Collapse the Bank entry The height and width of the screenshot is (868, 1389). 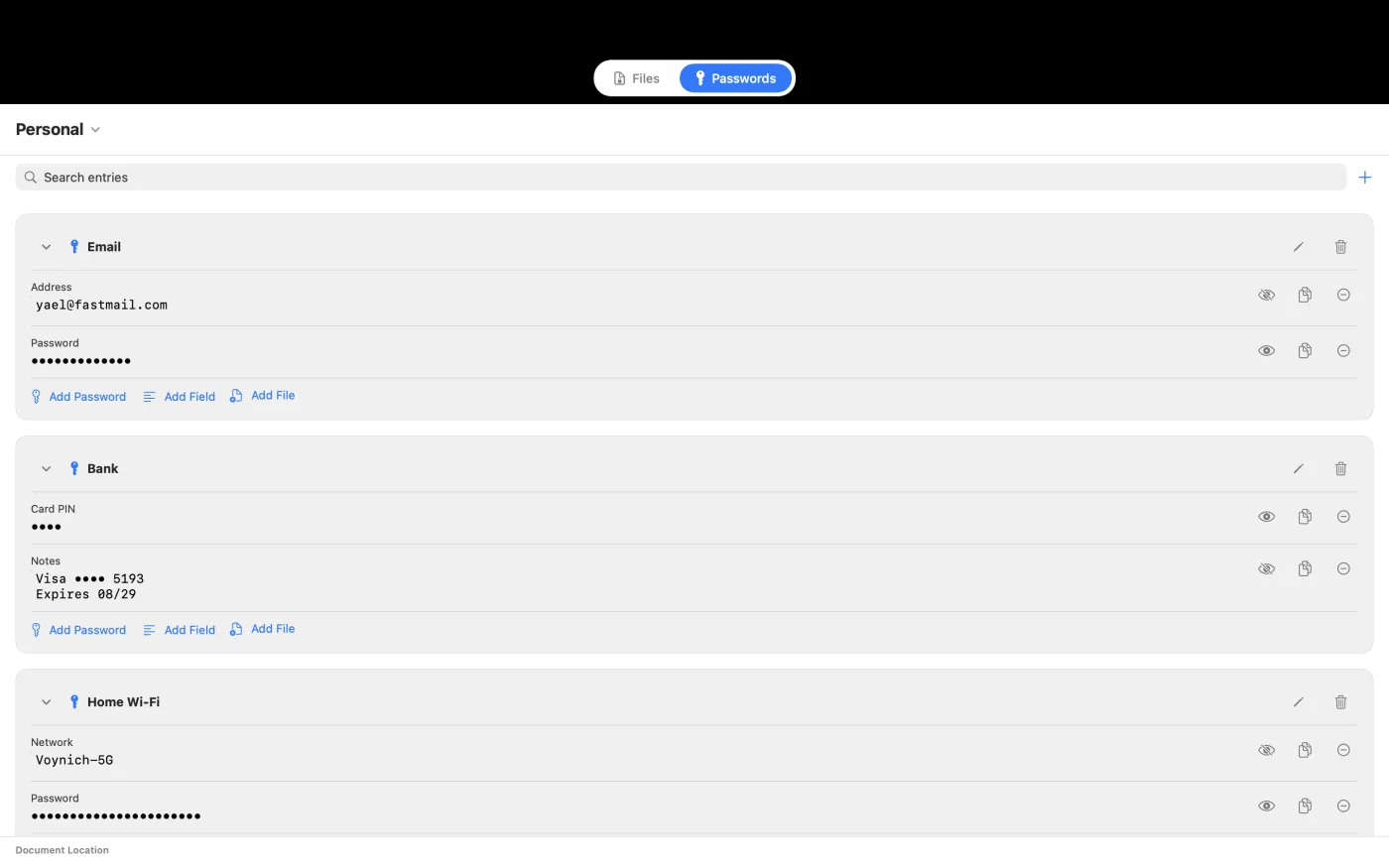point(46,469)
